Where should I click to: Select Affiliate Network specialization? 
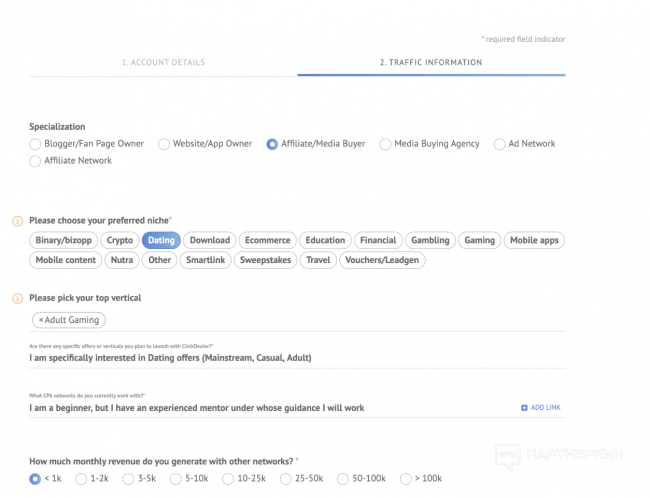tap(36, 161)
